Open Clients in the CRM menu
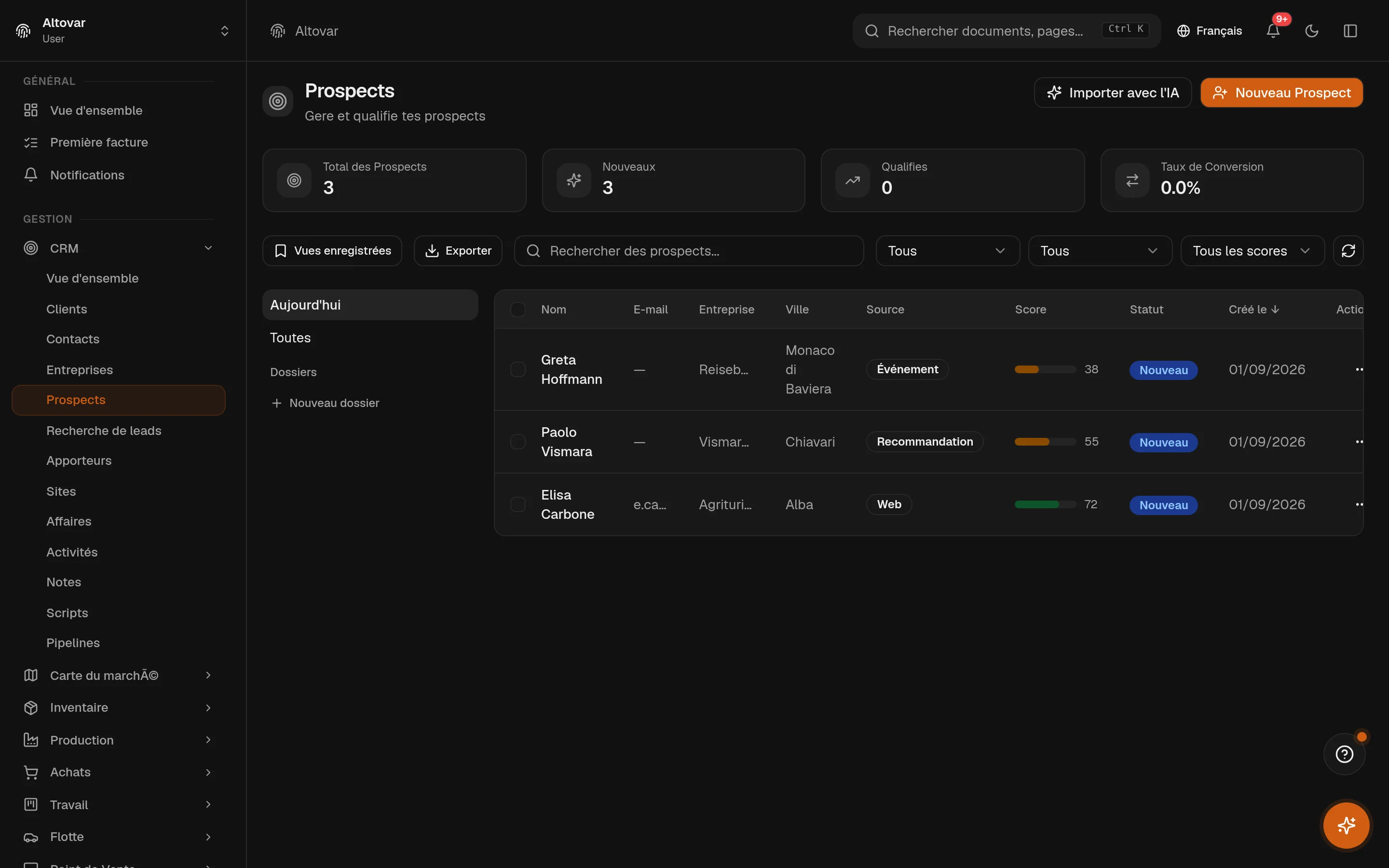The height and width of the screenshot is (868, 1389). point(67,309)
